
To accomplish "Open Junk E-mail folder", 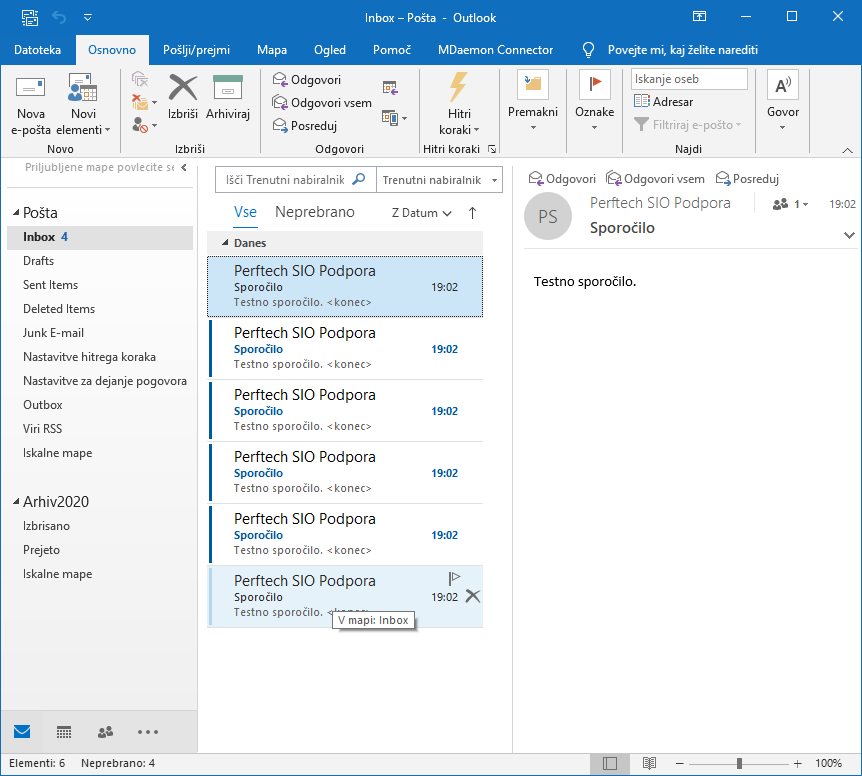I will coord(53,333).
